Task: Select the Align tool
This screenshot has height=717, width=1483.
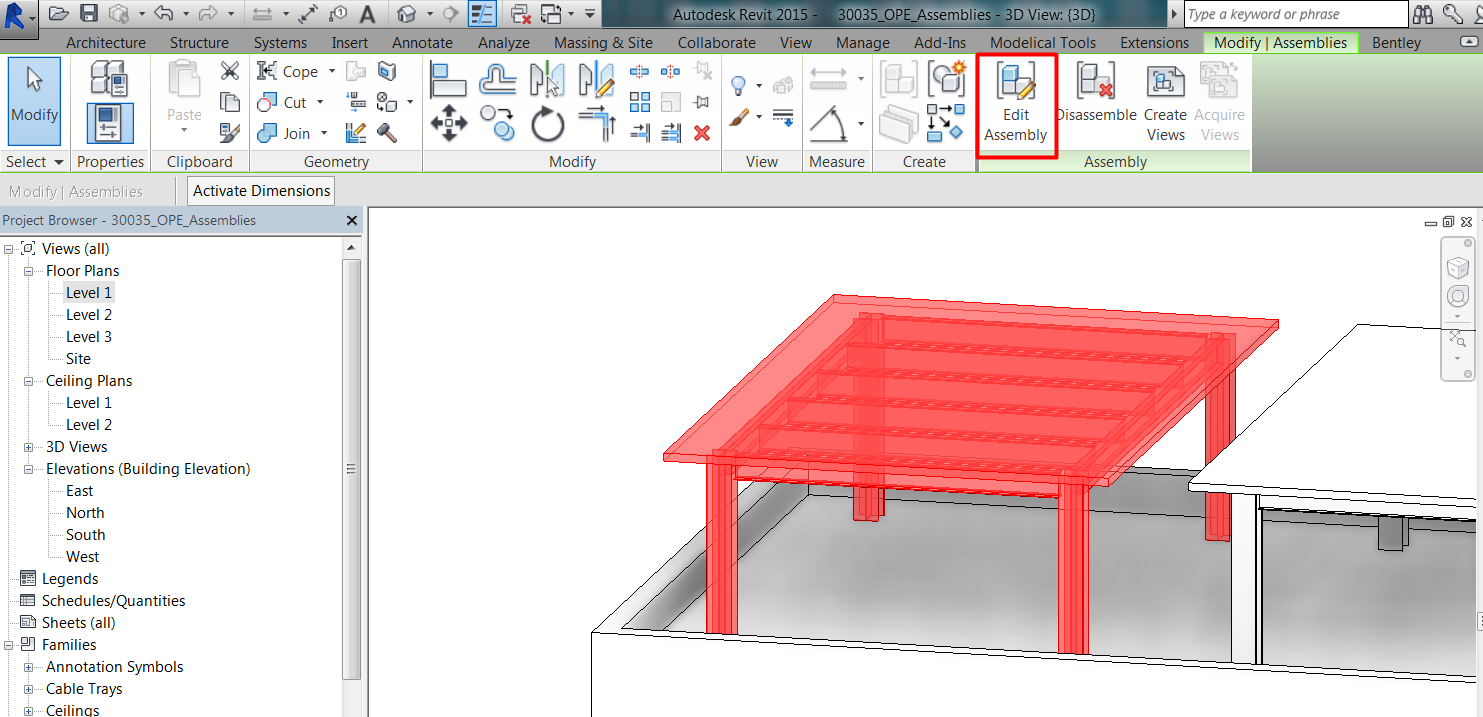Action: point(449,79)
